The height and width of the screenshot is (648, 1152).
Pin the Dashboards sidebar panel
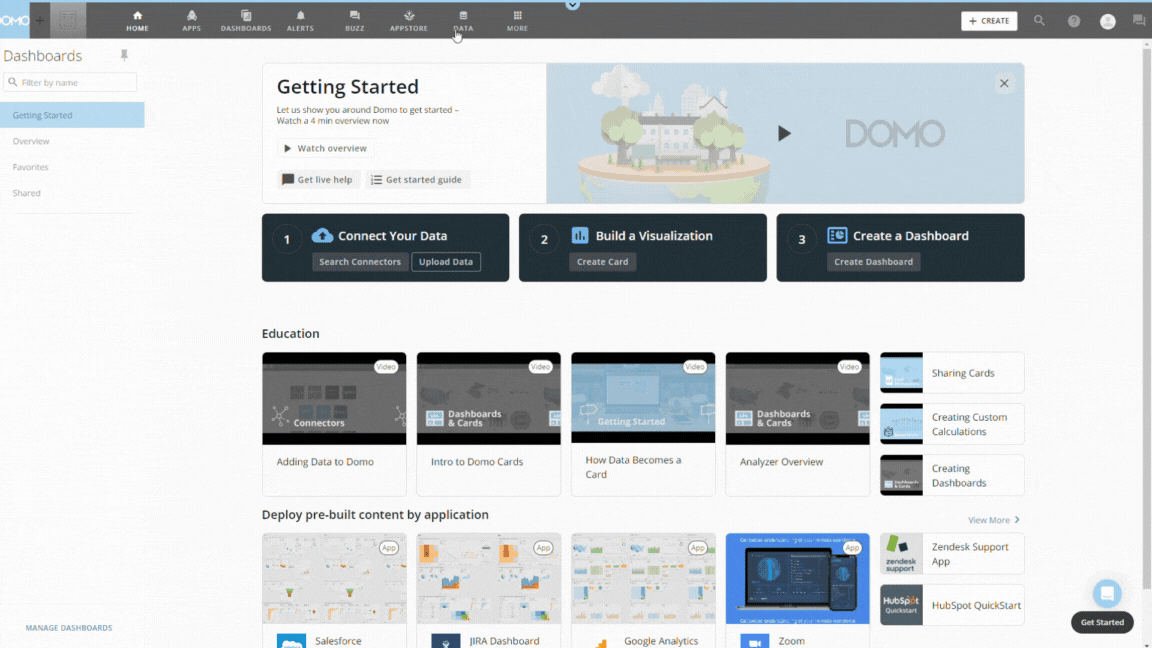coord(124,55)
